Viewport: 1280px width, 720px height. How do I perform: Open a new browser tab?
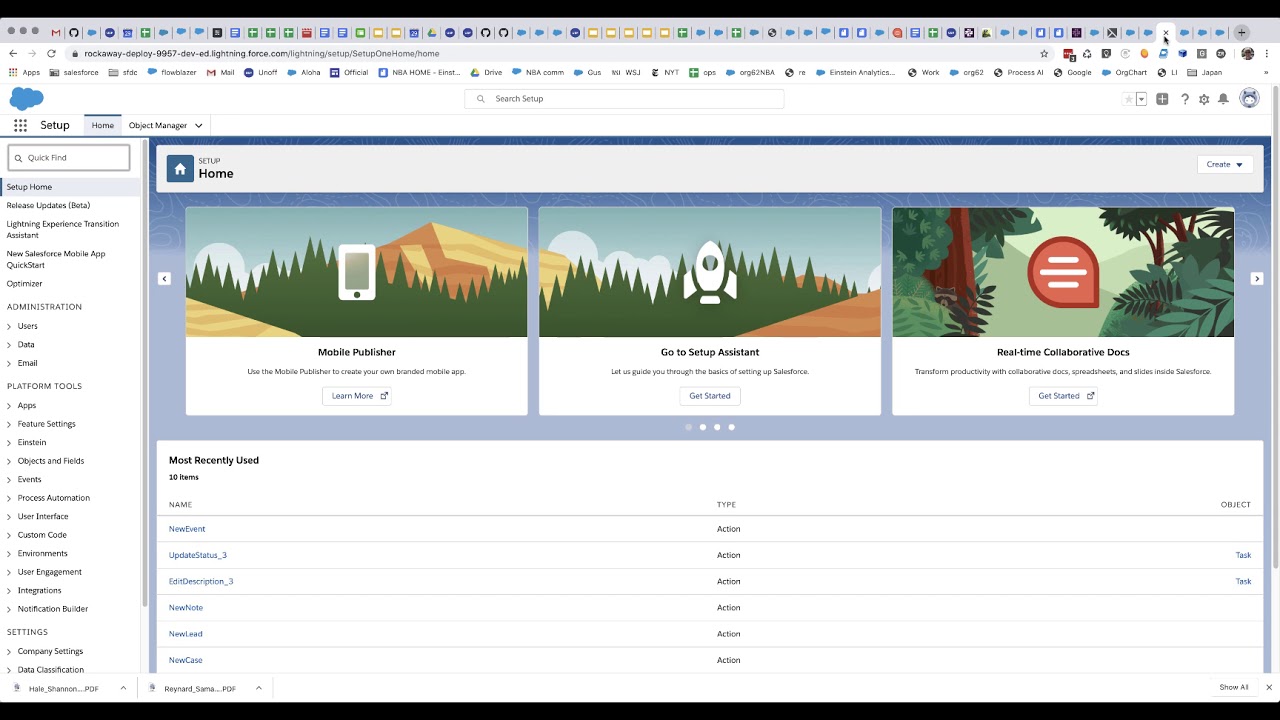click(1241, 33)
